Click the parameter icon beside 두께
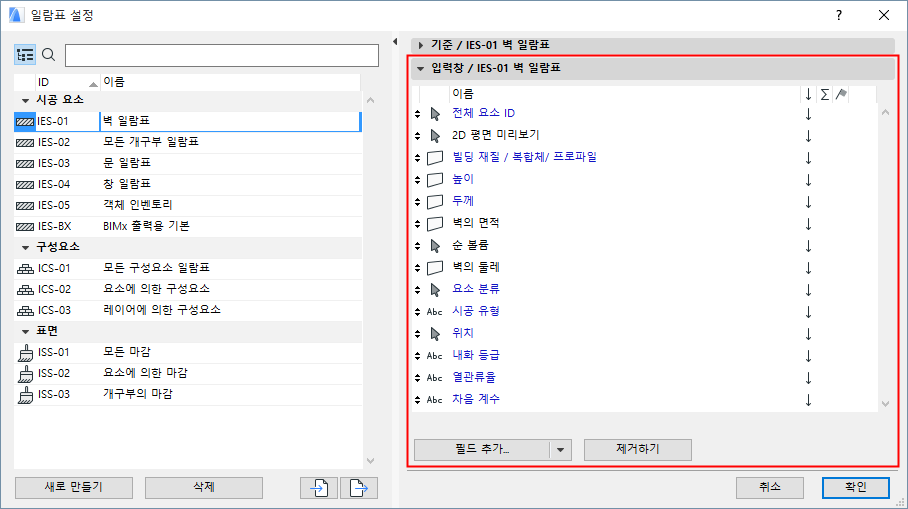Image resolution: width=908 pixels, height=509 pixels. click(x=435, y=202)
